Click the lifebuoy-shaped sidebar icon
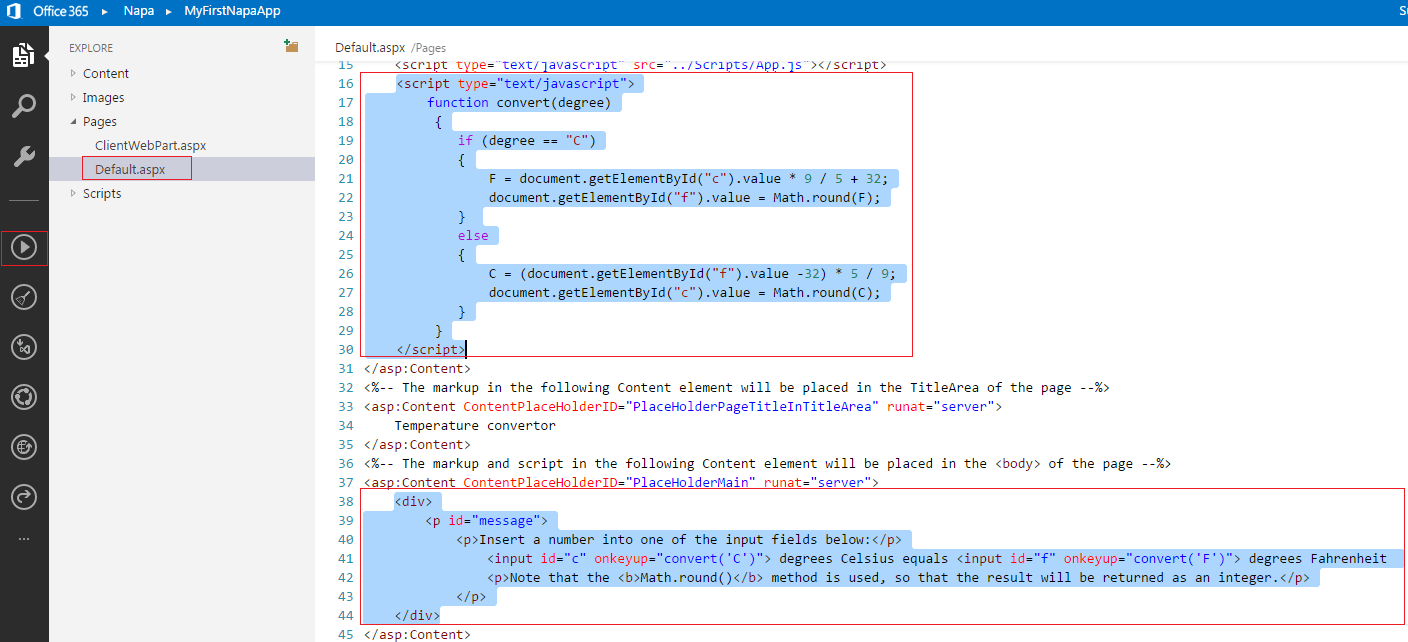1408x642 pixels. point(24,397)
